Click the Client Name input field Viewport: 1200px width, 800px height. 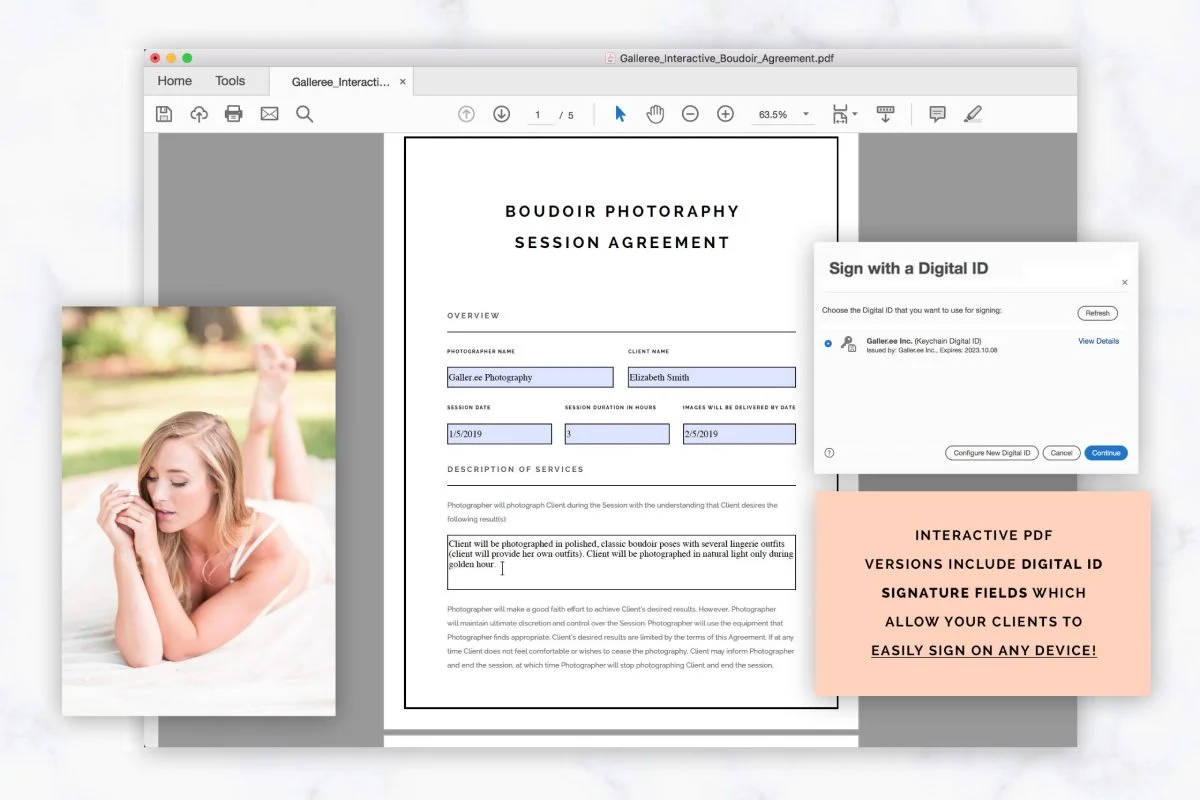tap(712, 377)
